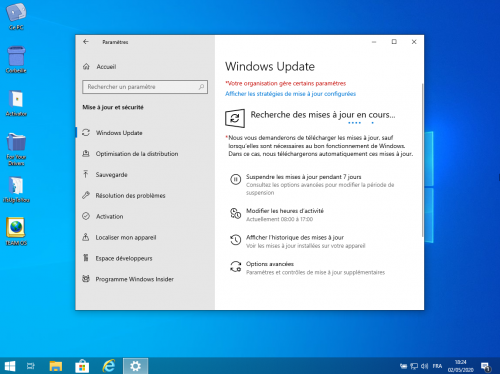Click the Activation checkmark circle icon
Viewport: 500px width, 374px height.
click(x=86, y=216)
